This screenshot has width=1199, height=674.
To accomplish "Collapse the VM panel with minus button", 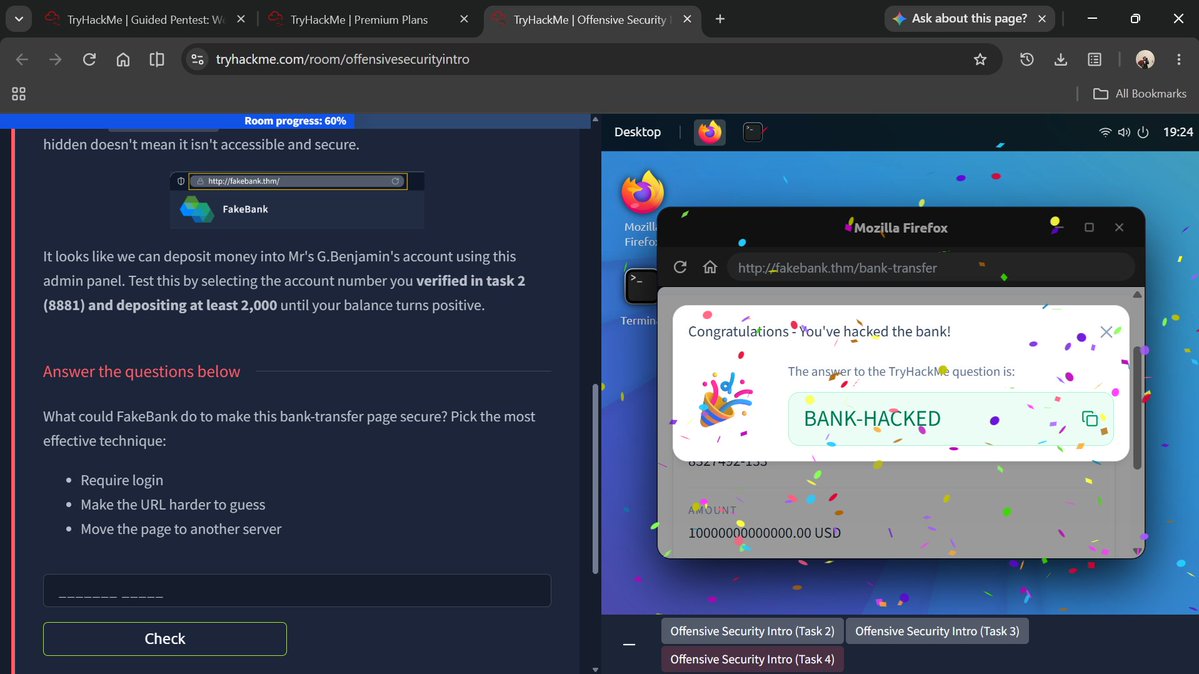I will coord(629,645).
